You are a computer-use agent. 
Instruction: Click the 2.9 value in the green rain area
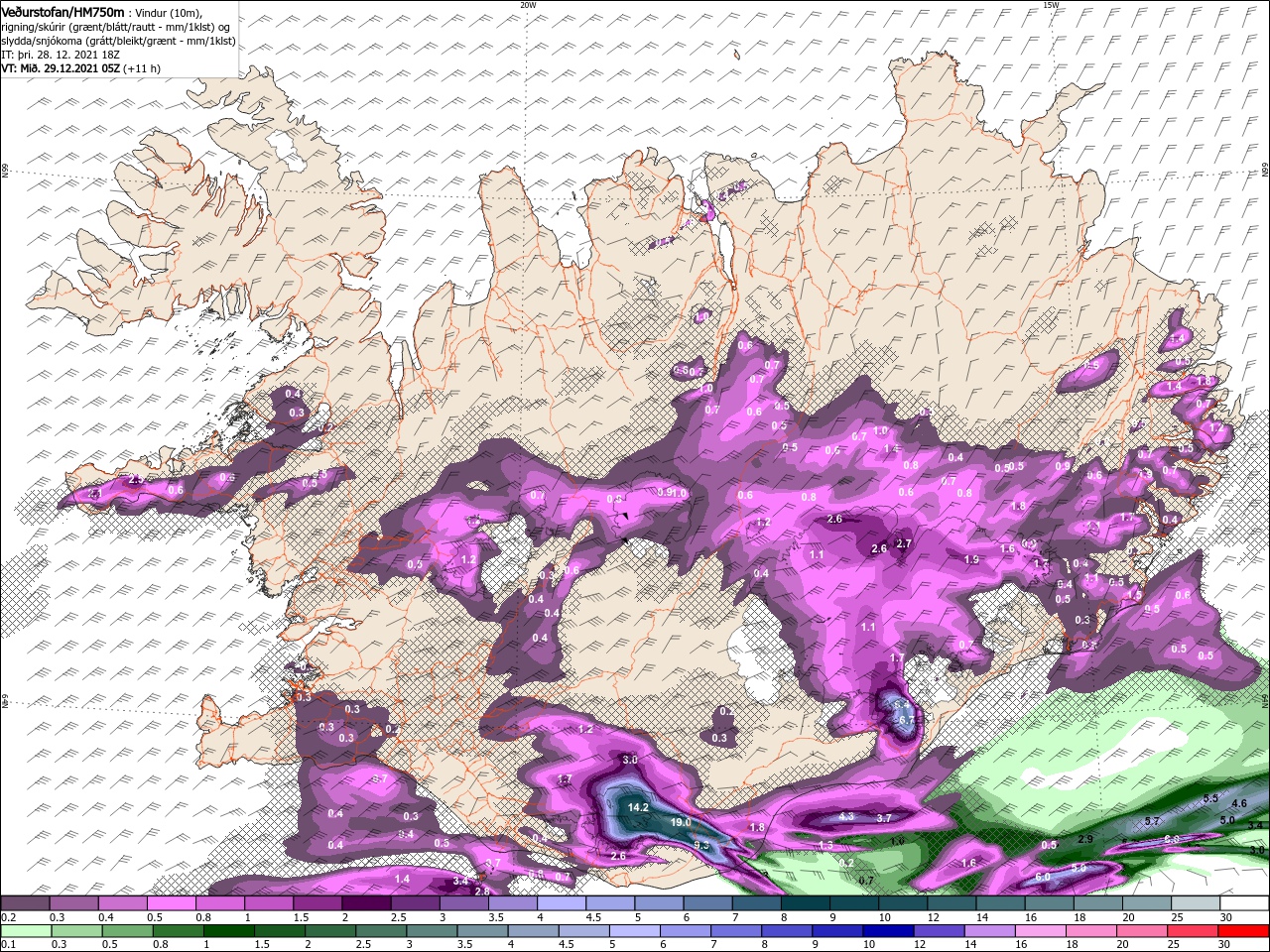click(1085, 839)
